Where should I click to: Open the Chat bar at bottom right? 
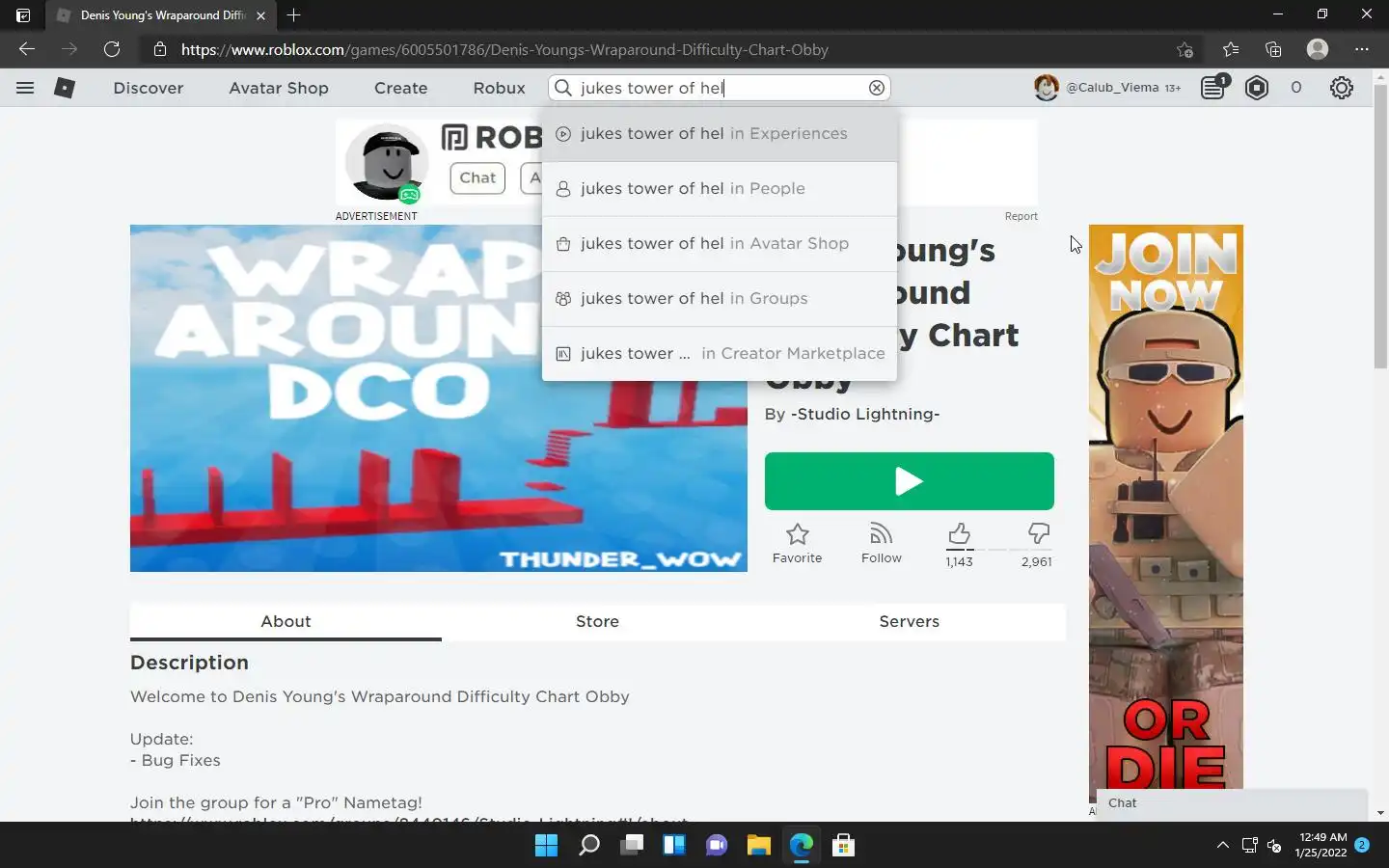(1232, 803)
